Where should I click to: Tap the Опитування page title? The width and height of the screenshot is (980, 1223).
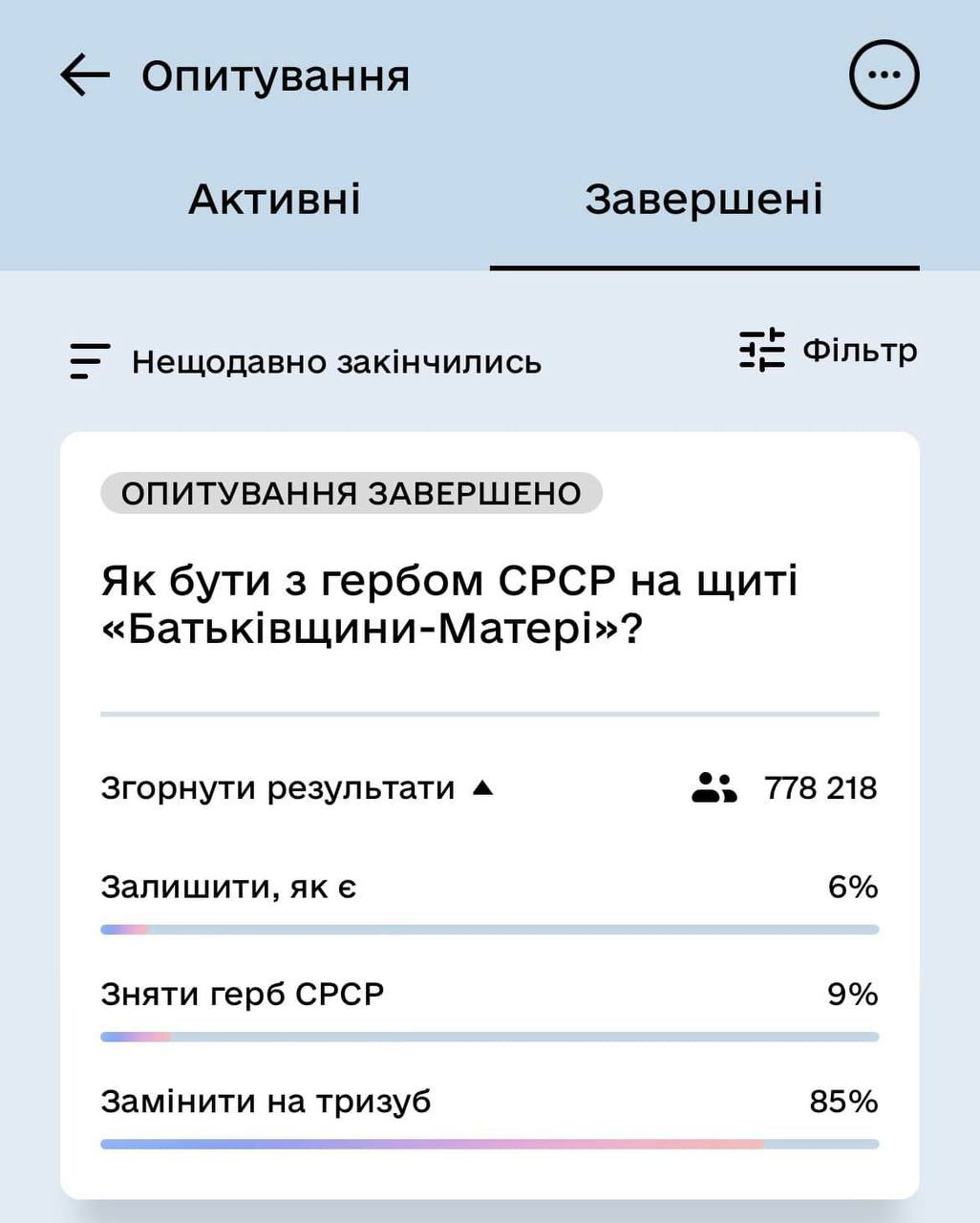click(276, 76)
